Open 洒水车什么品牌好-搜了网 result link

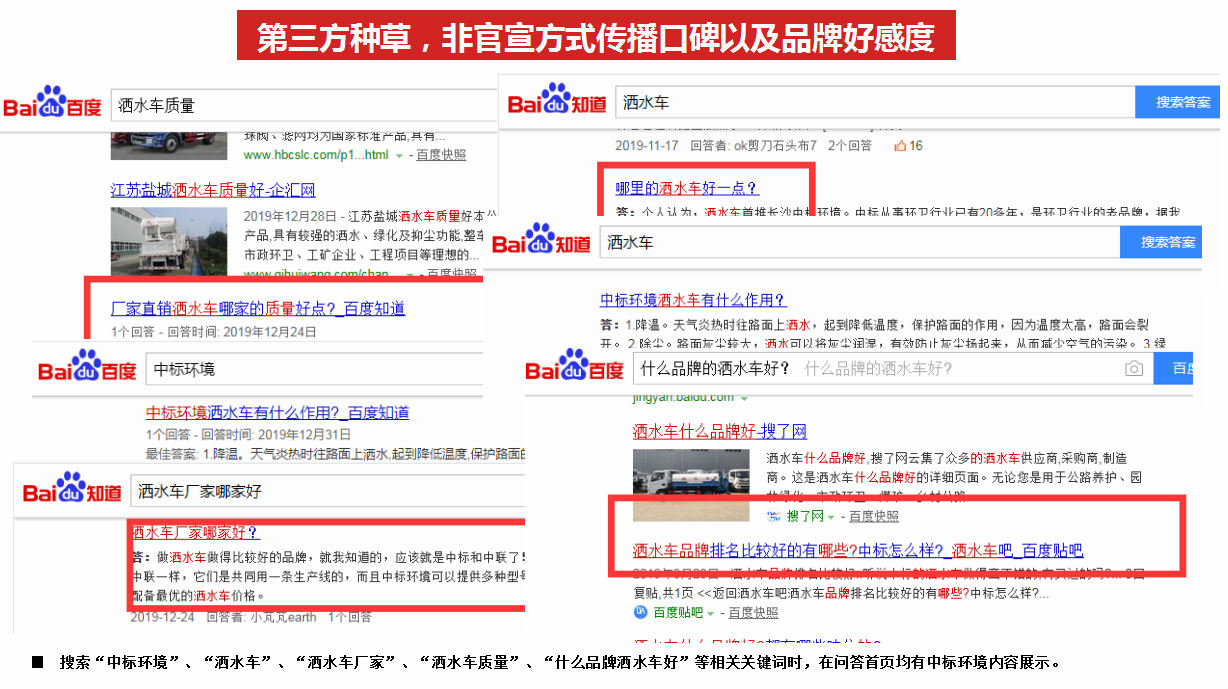(x=719, y=432)
